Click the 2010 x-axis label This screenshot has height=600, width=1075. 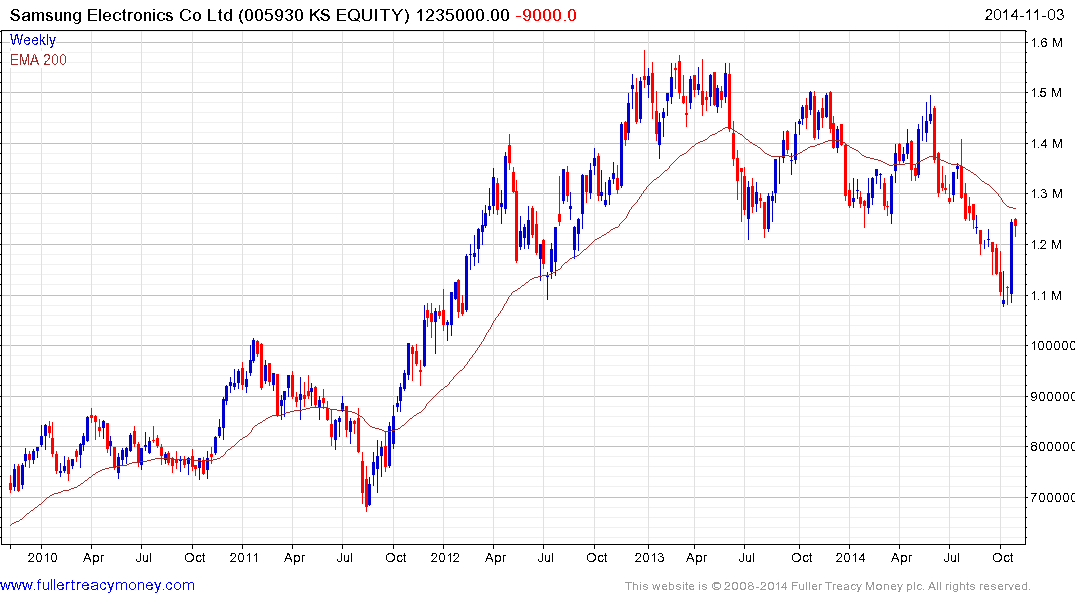tap(43, 557)
